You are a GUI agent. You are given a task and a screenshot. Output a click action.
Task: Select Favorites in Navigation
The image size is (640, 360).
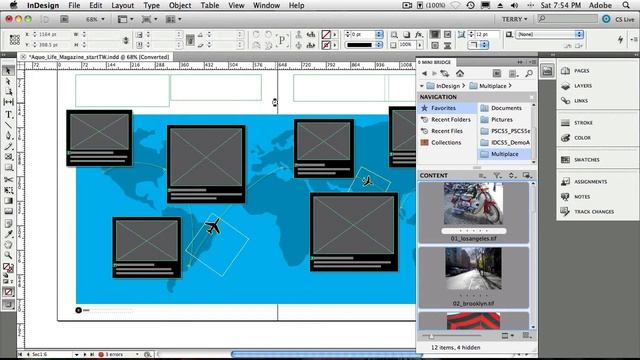pos(447,108)
